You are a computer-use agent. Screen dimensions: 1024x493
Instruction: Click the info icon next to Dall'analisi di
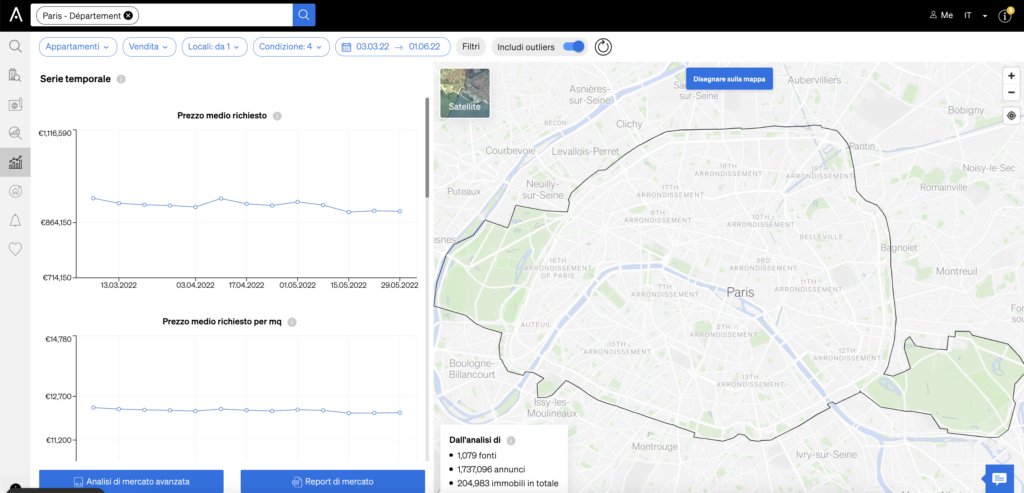coord(511,441)
